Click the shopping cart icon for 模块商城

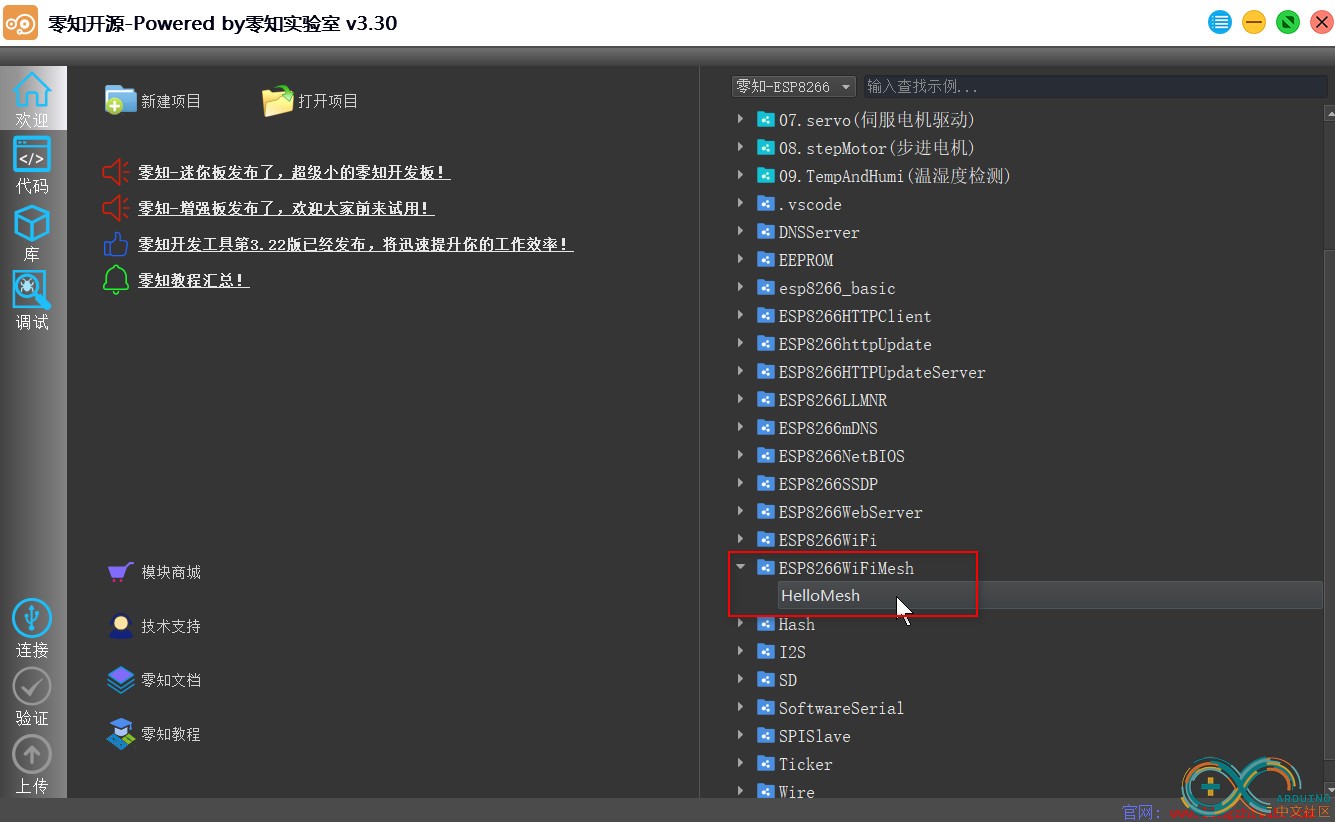click(x=120, y=572)
